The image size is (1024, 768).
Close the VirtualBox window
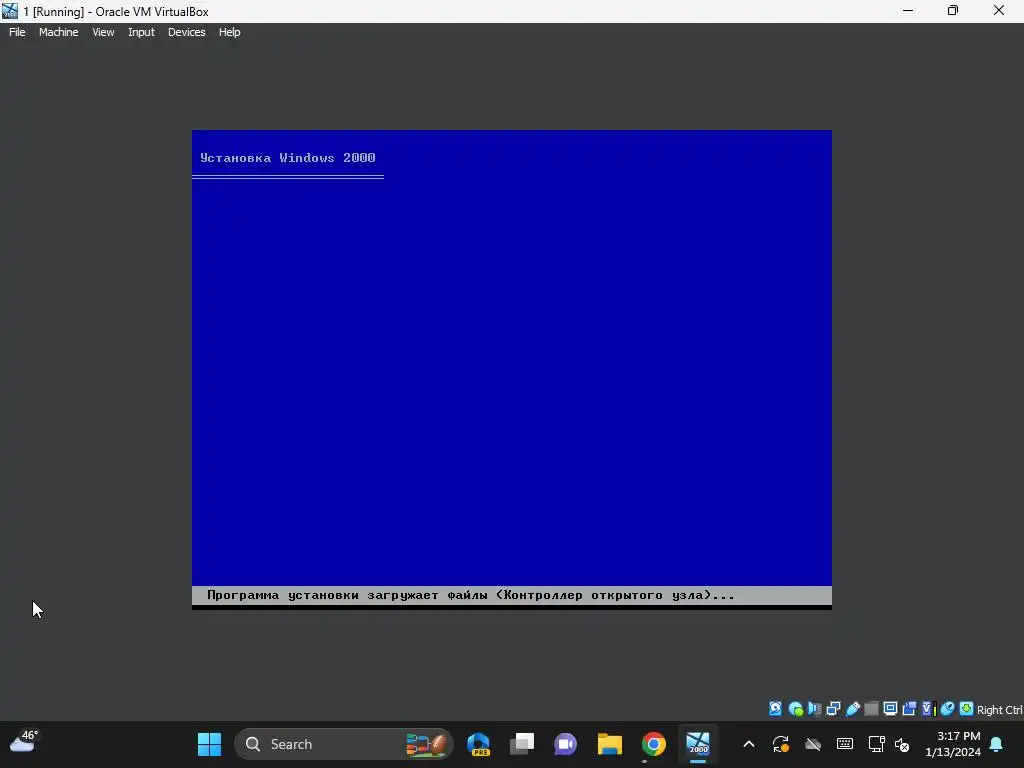999,11
